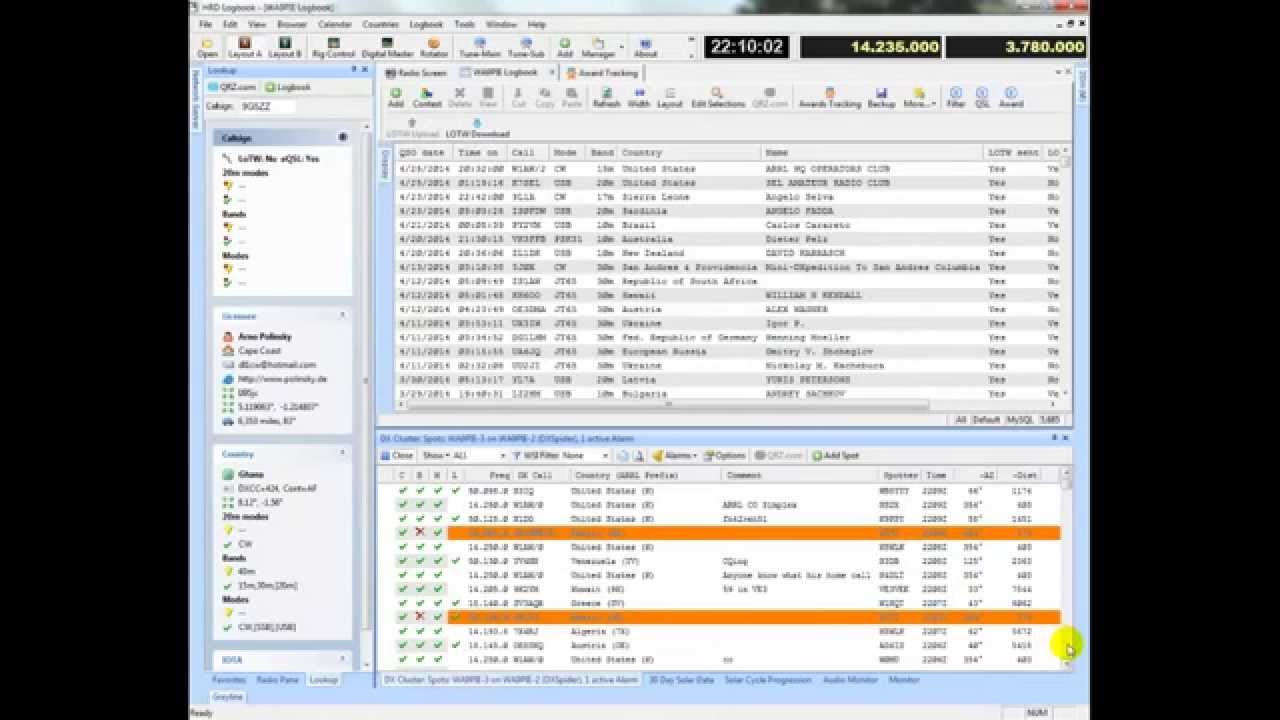
Task: Open a logbook with the Open toolbar icon
Action: coord(207,48)
